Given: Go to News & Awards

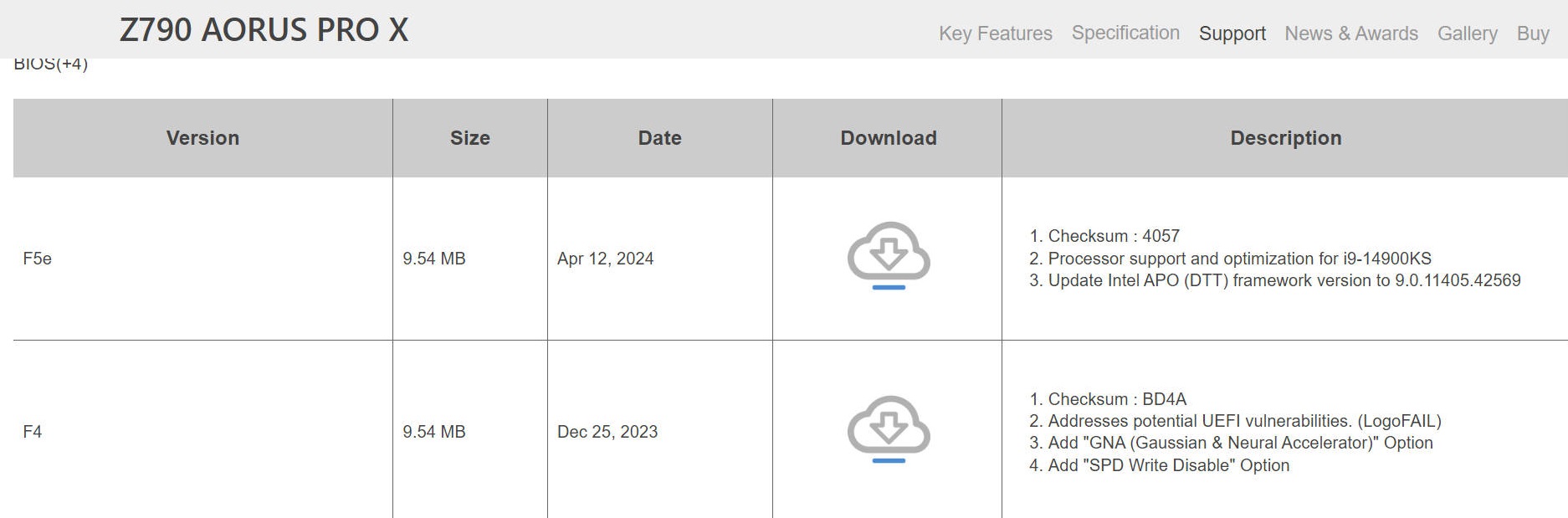Looking at the screenshot, I should point(1350,33).
